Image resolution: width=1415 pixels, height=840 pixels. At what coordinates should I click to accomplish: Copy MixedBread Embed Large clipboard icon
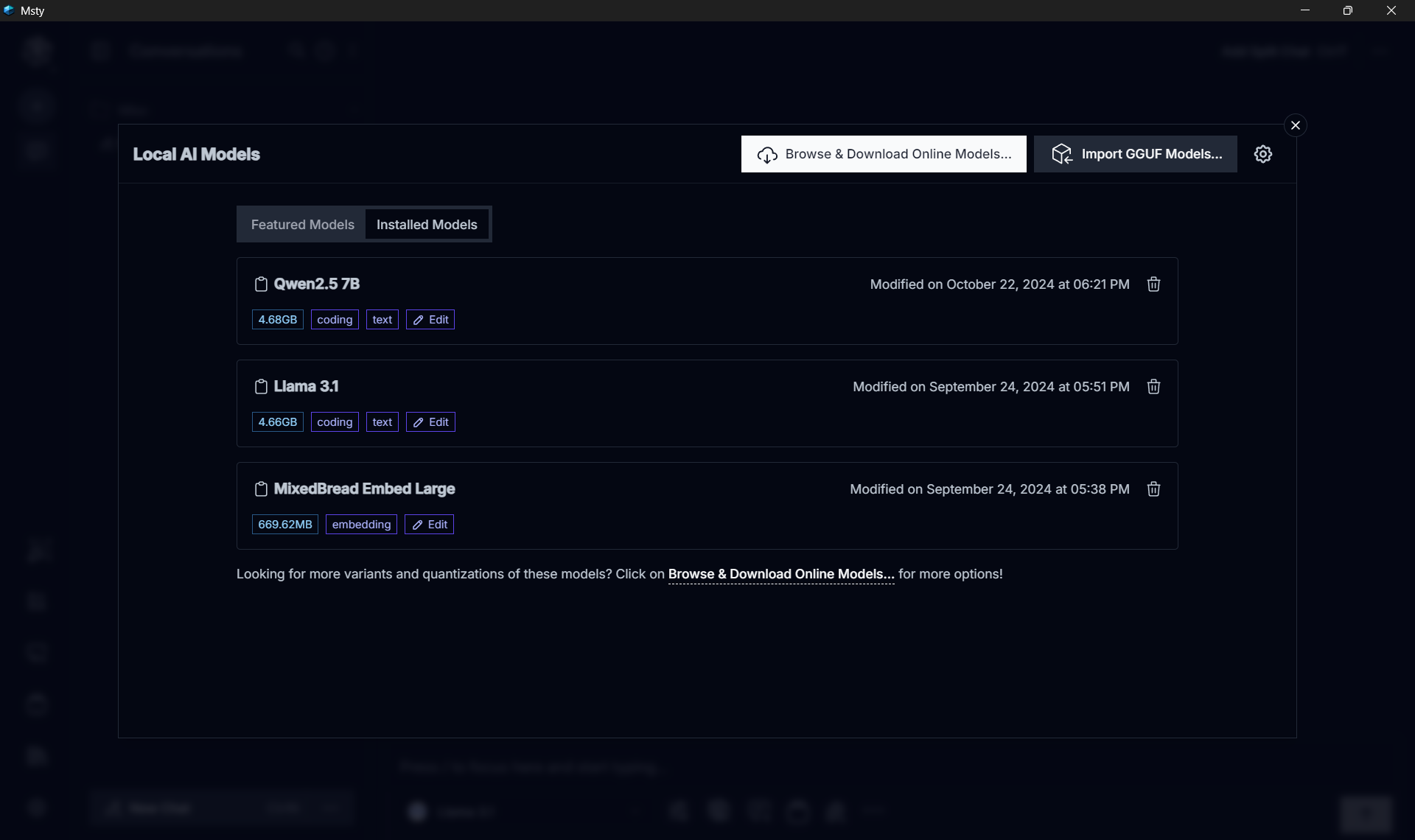261,489
